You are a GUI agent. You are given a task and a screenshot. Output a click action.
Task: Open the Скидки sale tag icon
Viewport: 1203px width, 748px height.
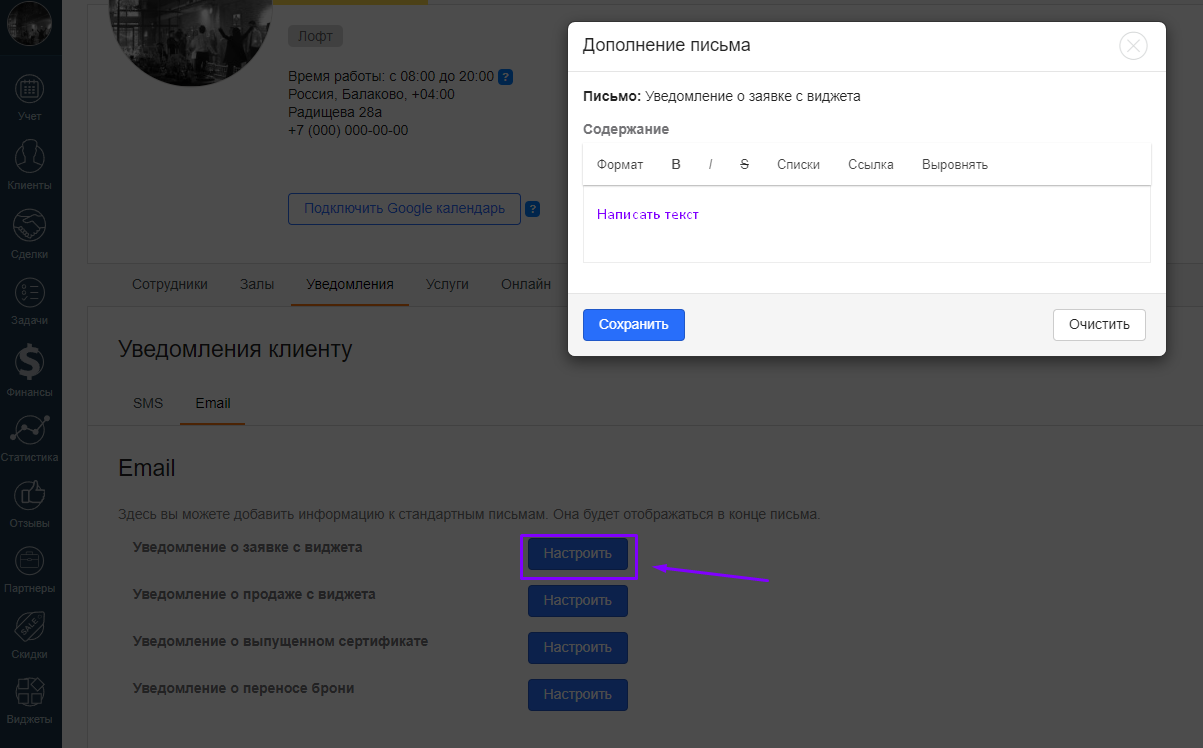click(30, 627)
